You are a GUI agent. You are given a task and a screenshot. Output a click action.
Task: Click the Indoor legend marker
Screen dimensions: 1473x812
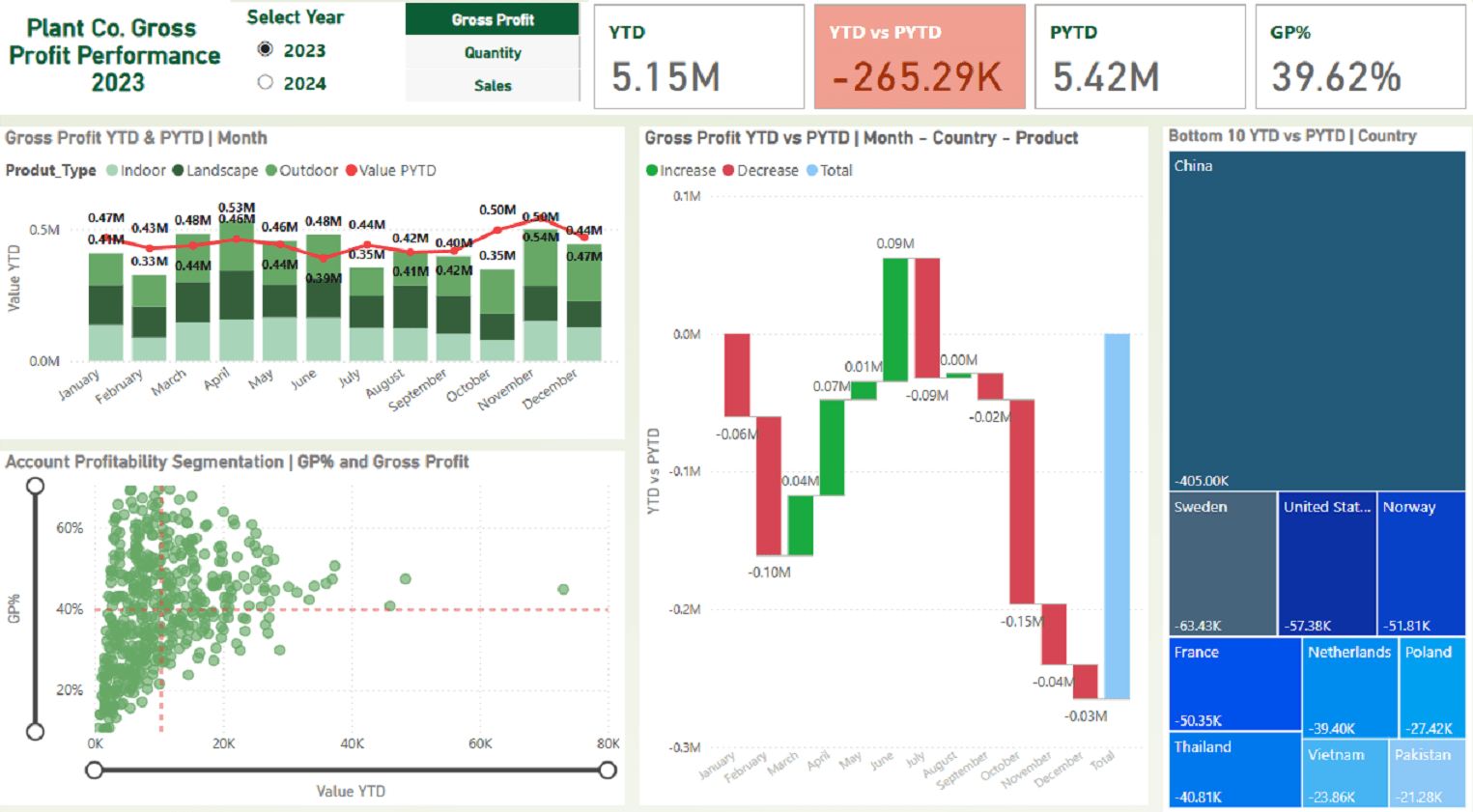click(112, 171)
